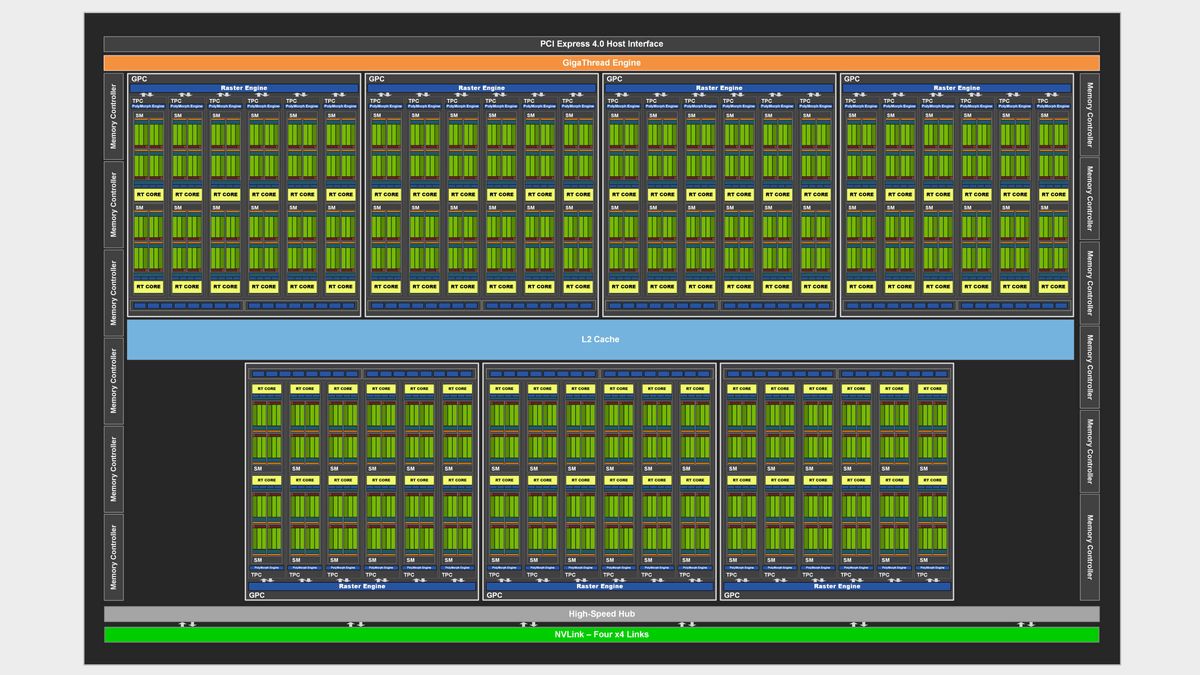Click the green NVLink Four x4 Links bar
Screen dimensions: 1200x675
tap(601, 635)
